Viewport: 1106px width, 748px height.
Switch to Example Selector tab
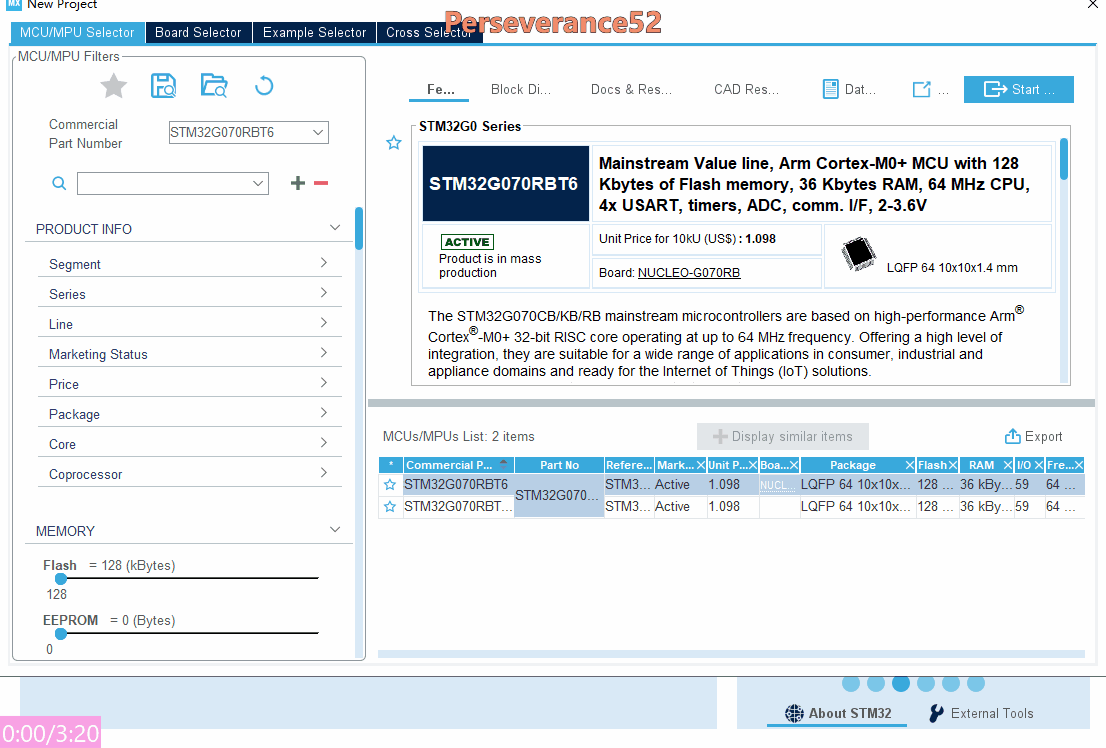tap(315, 32)
